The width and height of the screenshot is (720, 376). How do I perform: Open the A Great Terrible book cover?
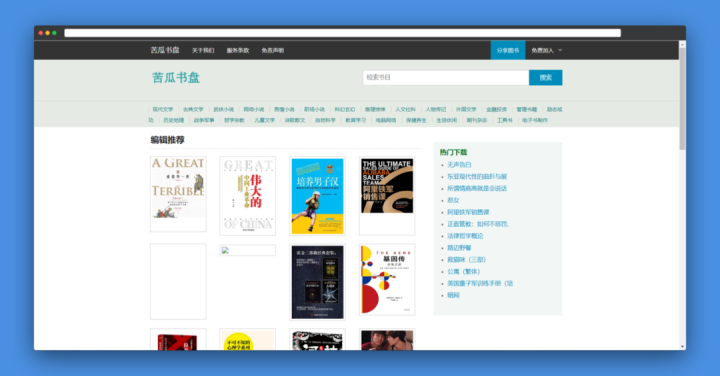178,194
